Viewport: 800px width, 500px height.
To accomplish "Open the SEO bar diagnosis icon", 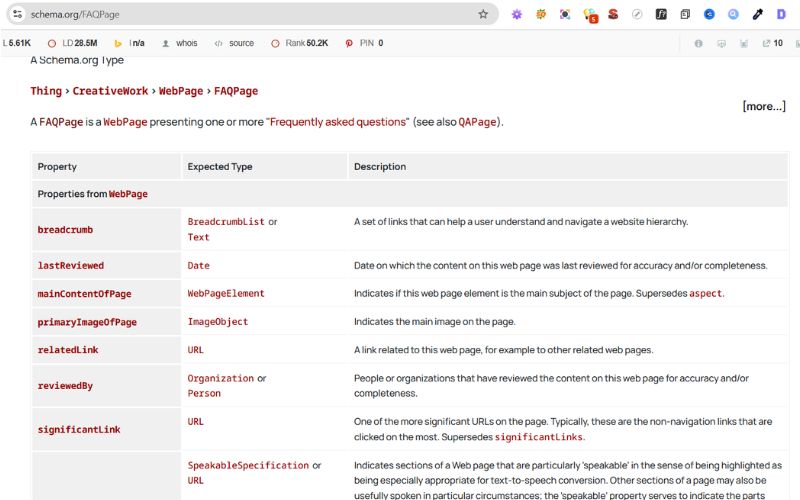I will 744,43.
